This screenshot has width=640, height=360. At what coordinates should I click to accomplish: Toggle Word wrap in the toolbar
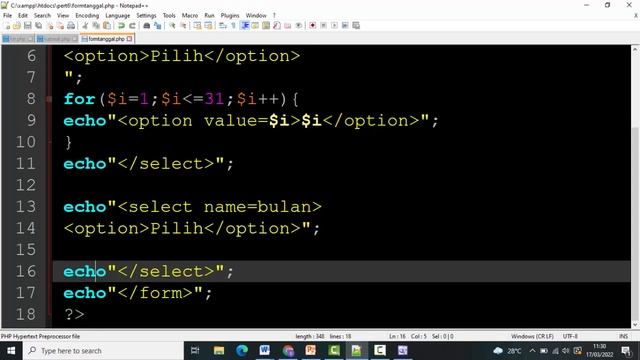click(222, 25)
